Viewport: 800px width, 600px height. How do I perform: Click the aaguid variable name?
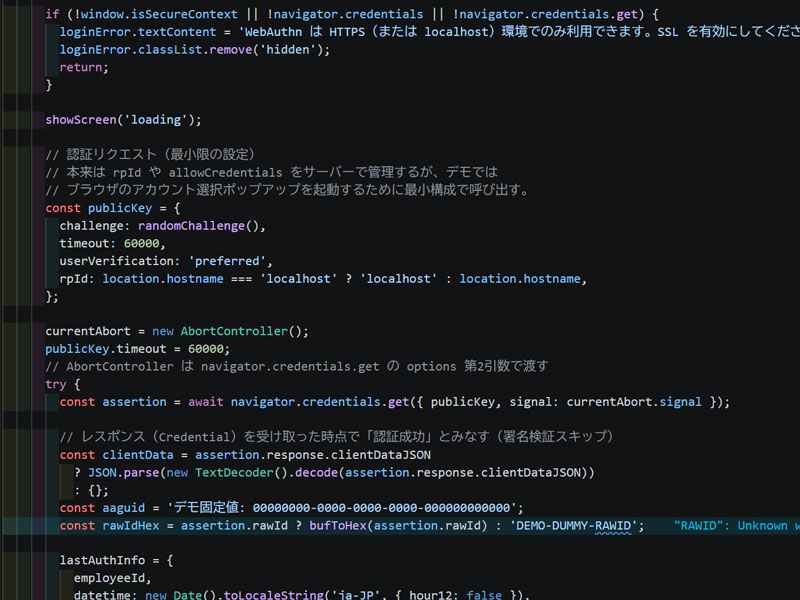123,508
